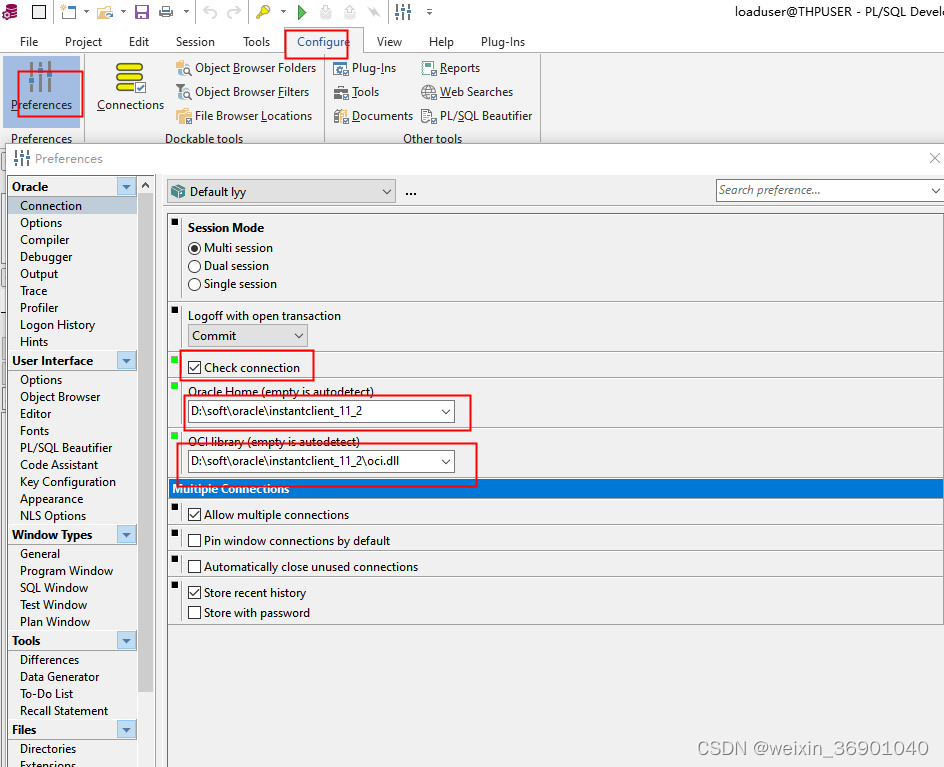
Task: Click the Object Browser Filters icon
Action: (x=243, y=91)
